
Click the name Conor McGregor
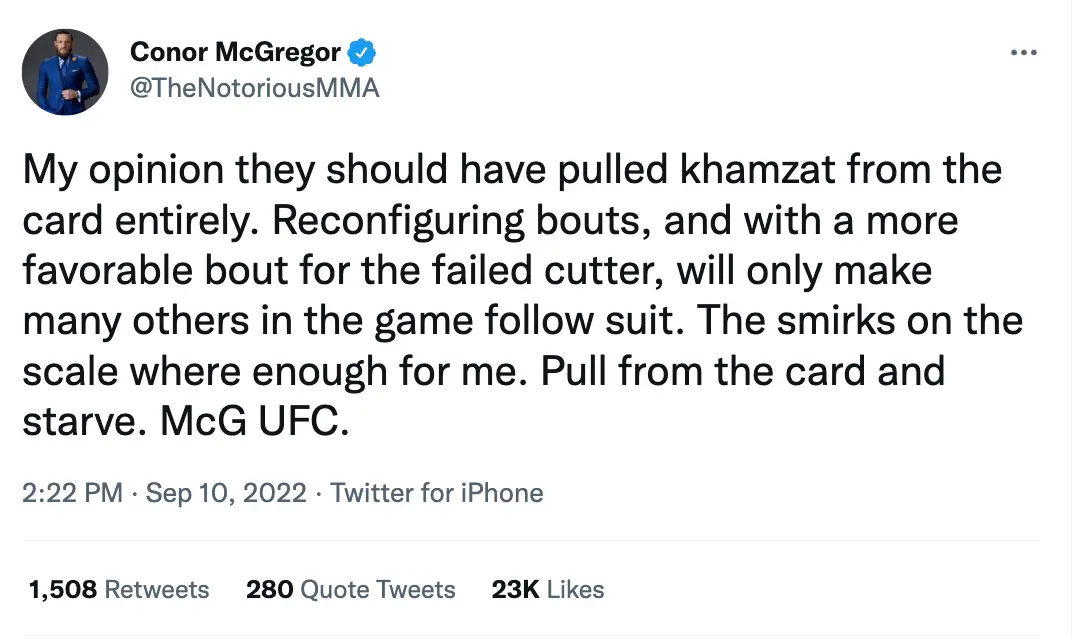(235, 51)
